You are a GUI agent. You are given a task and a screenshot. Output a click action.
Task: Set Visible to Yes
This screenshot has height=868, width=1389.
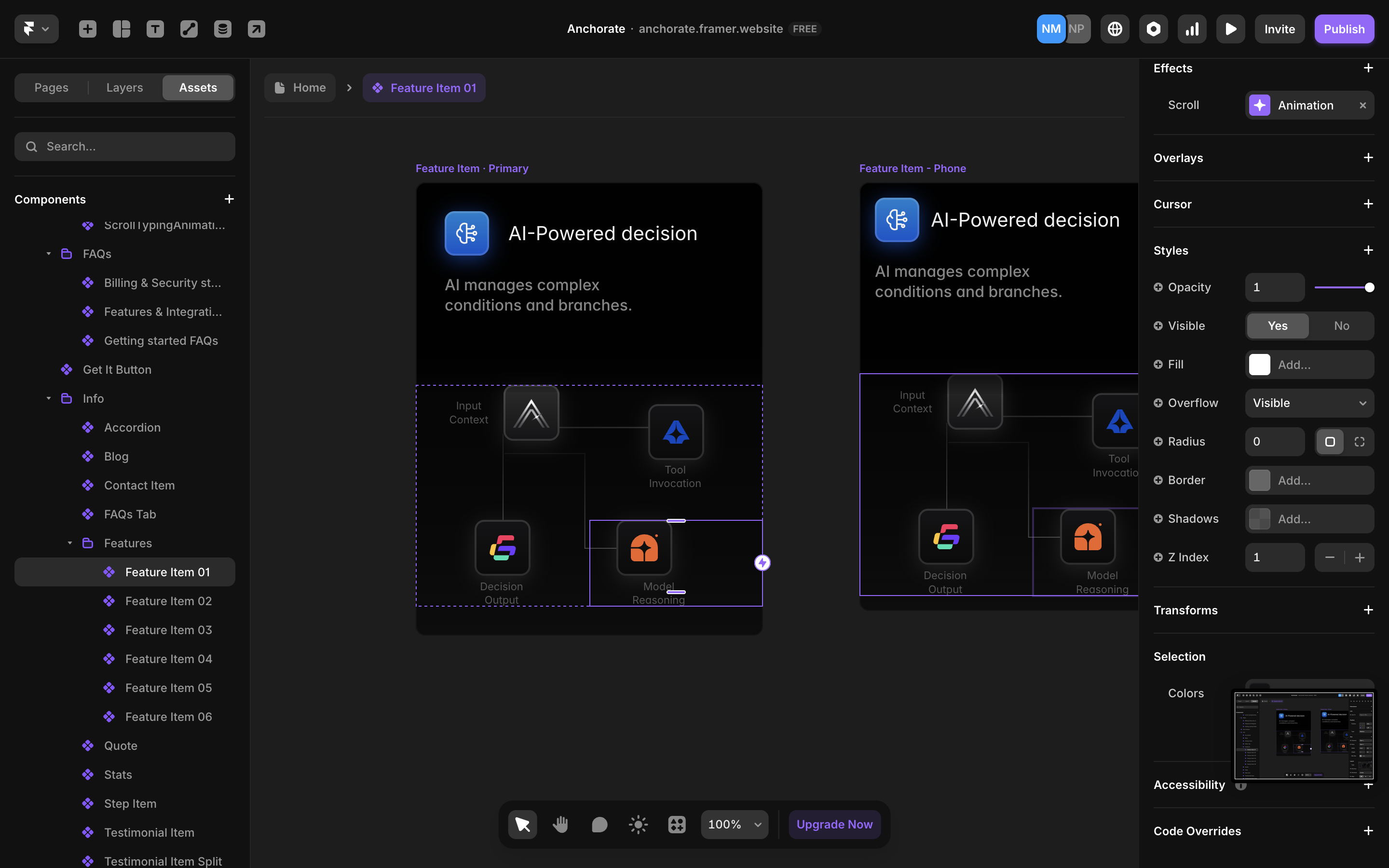point(1277,325)
